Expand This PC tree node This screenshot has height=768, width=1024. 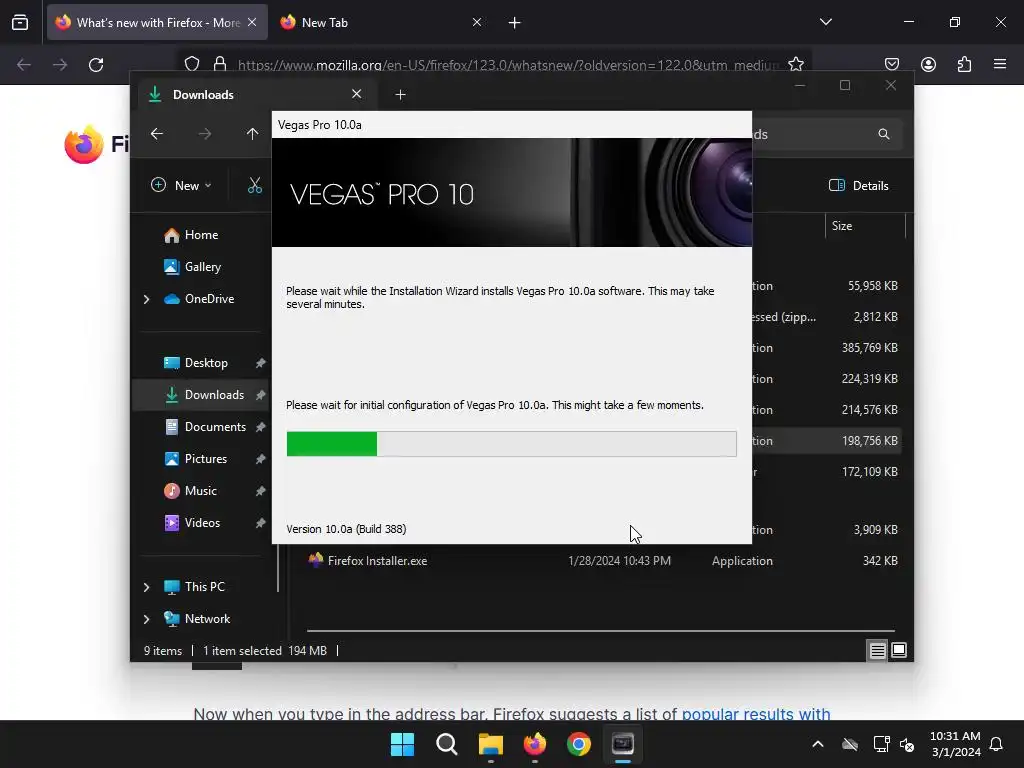tap(146, 587)
